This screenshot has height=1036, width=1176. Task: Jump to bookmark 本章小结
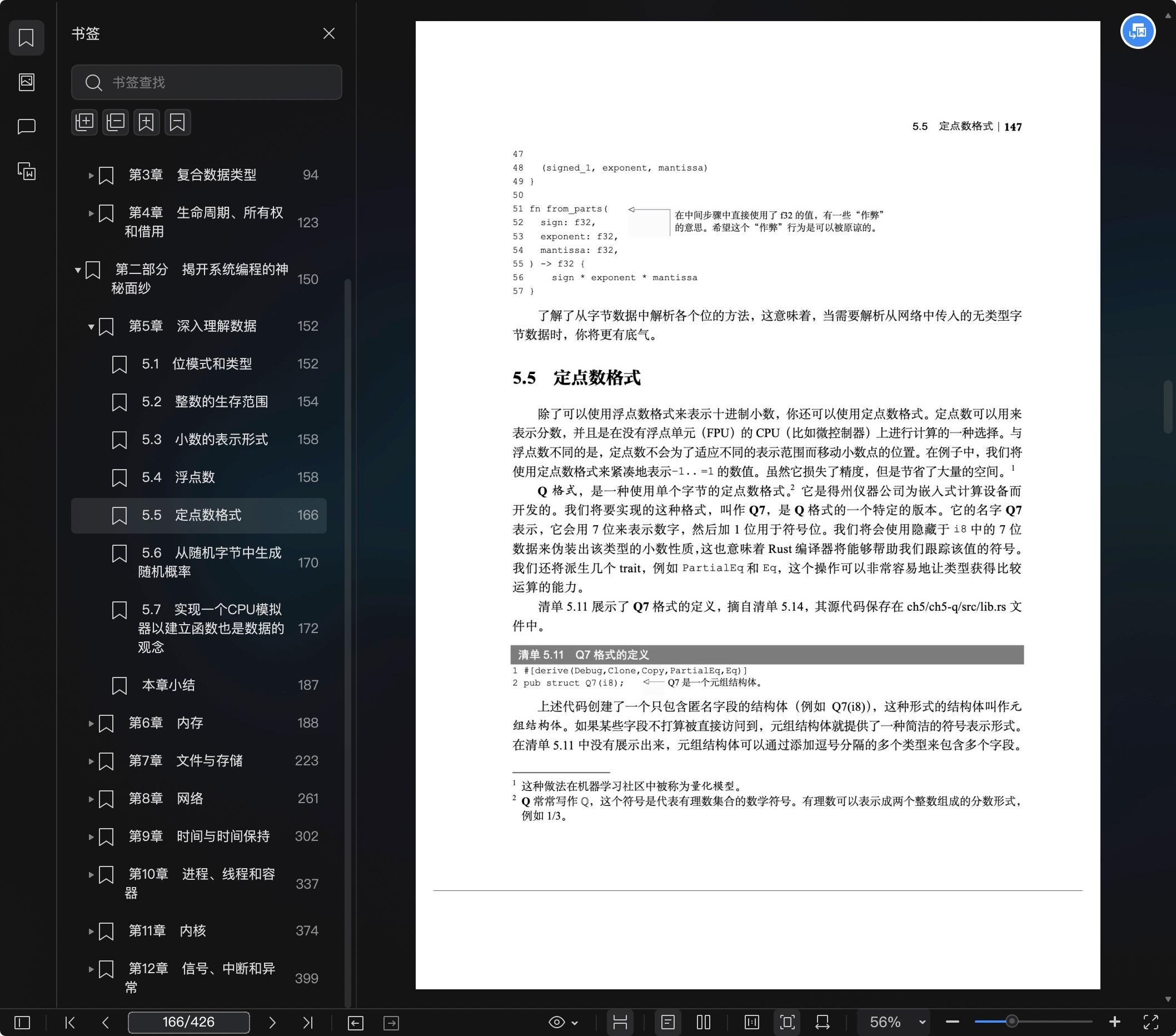pyautogui.click(x=199, y=686)
